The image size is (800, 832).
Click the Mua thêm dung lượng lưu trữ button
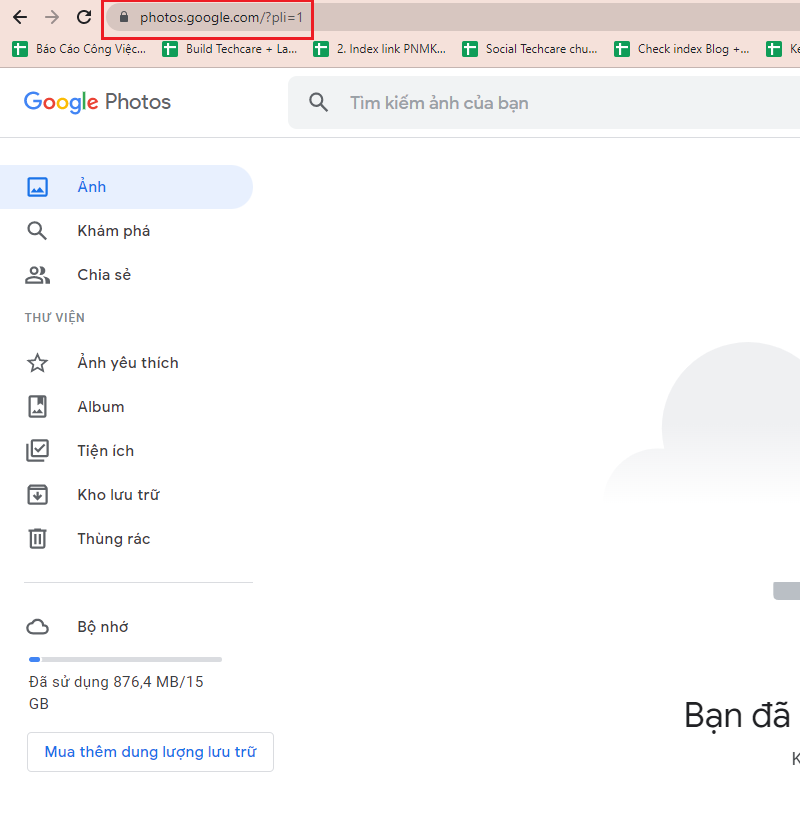(x=150, y=752)
